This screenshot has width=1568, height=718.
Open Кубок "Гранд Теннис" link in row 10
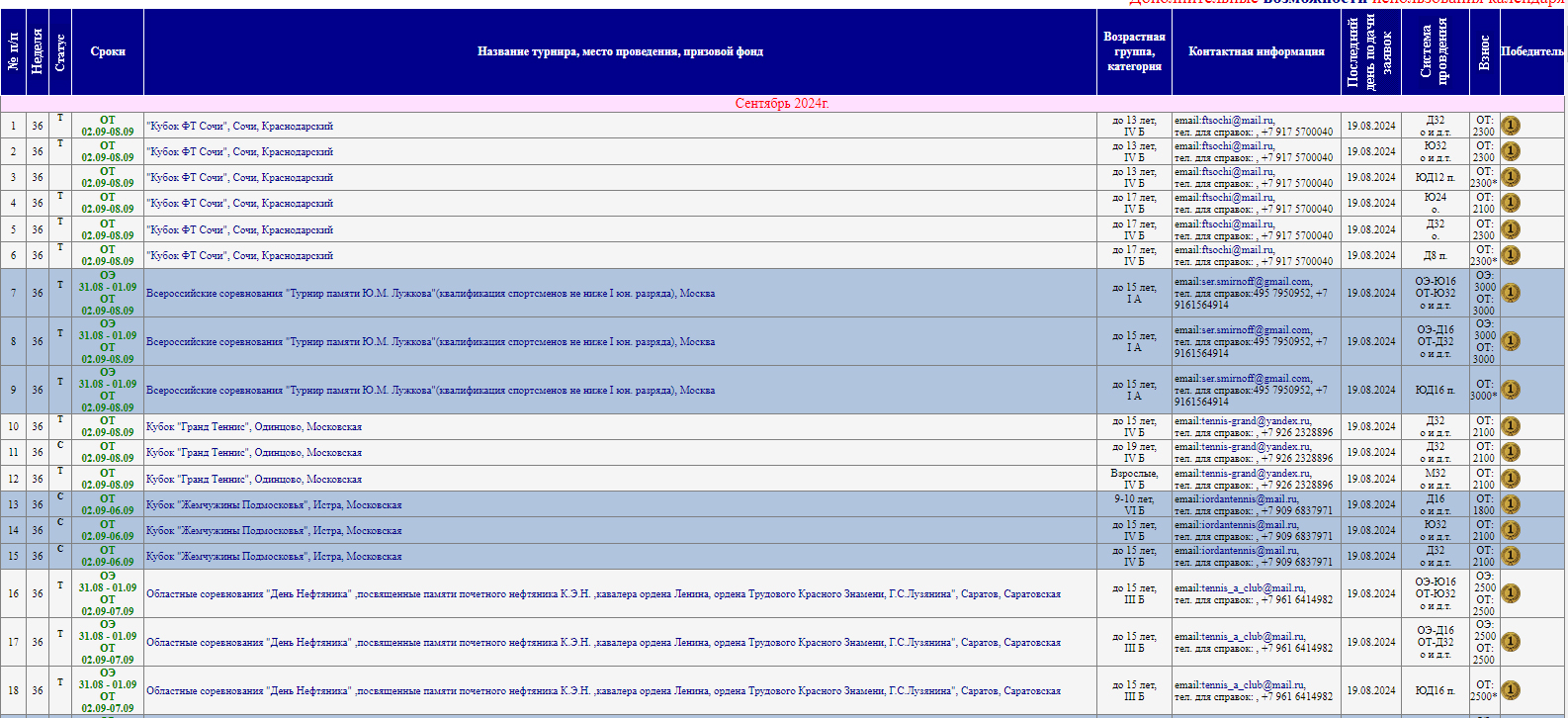click(254, 426)
